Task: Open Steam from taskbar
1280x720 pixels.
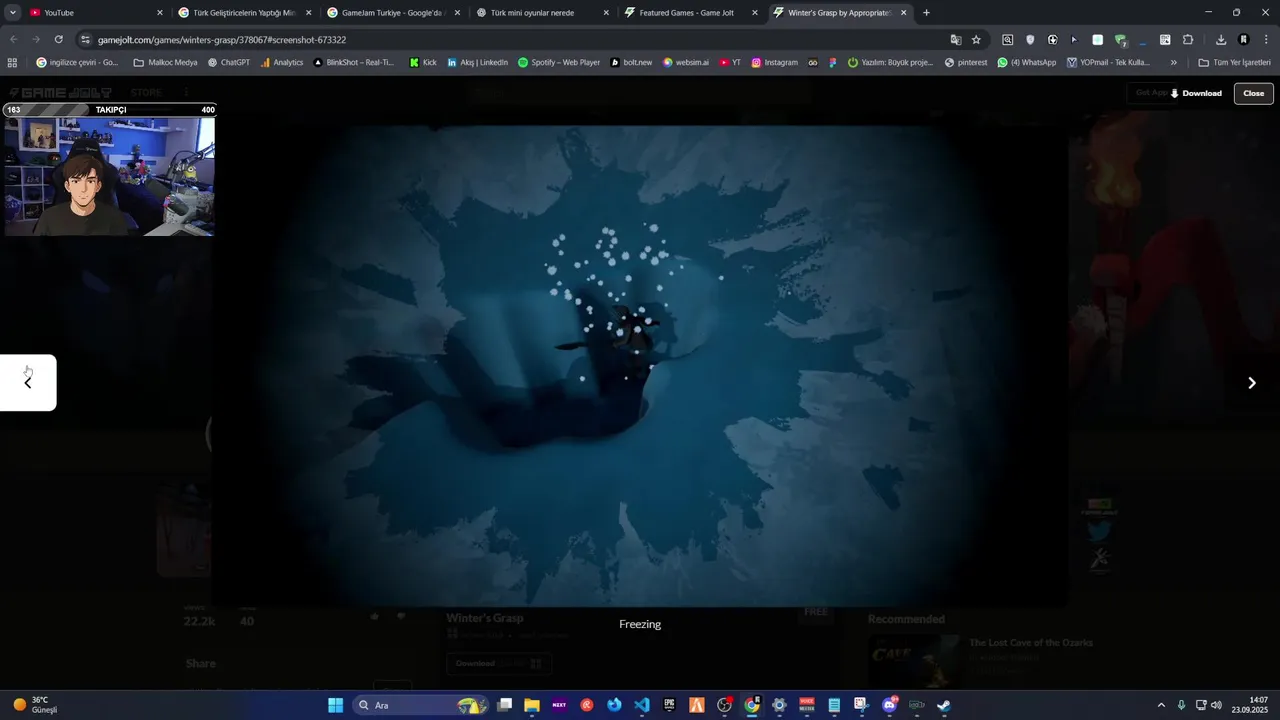Action: (943, 705)
